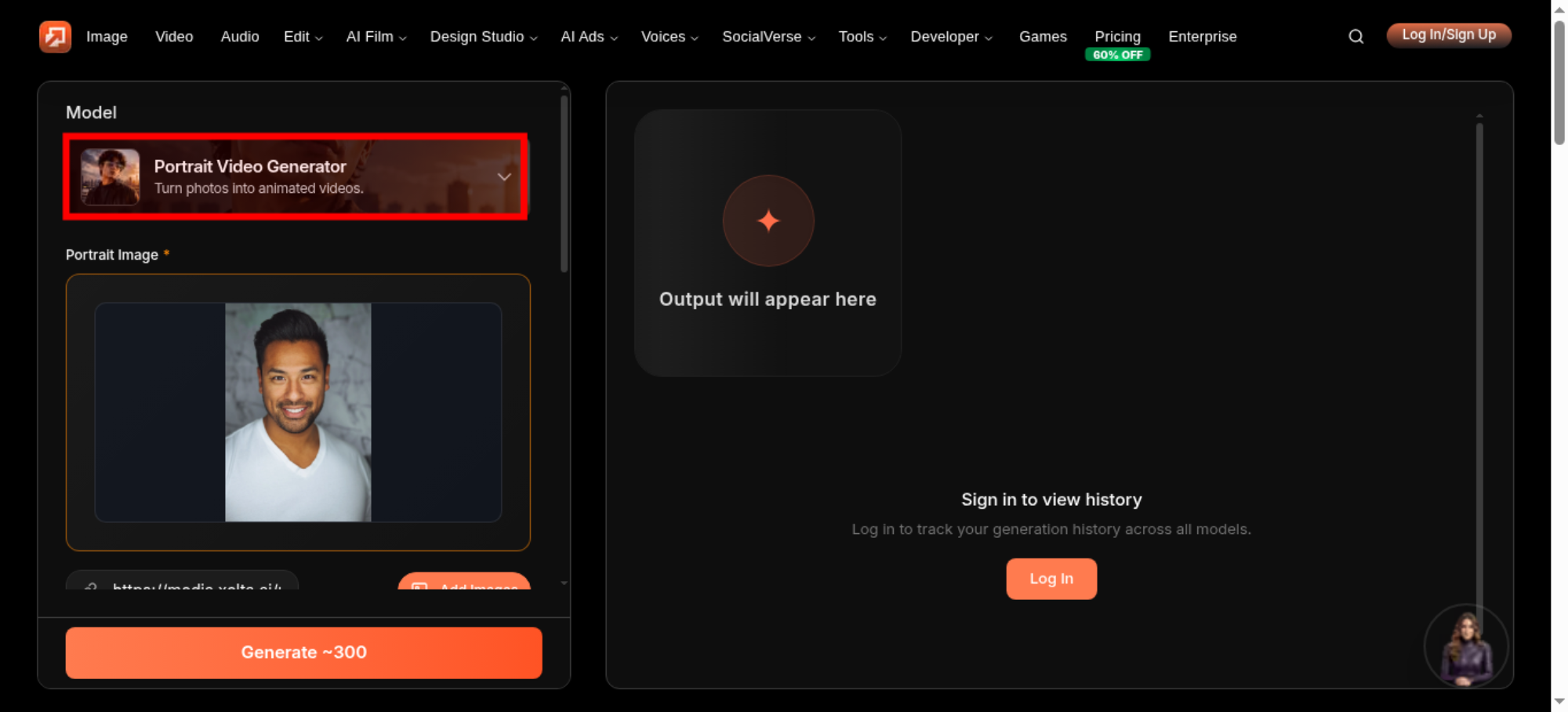Open the Voices dropdown menu

pyautogui.click(x=669, y=36)
